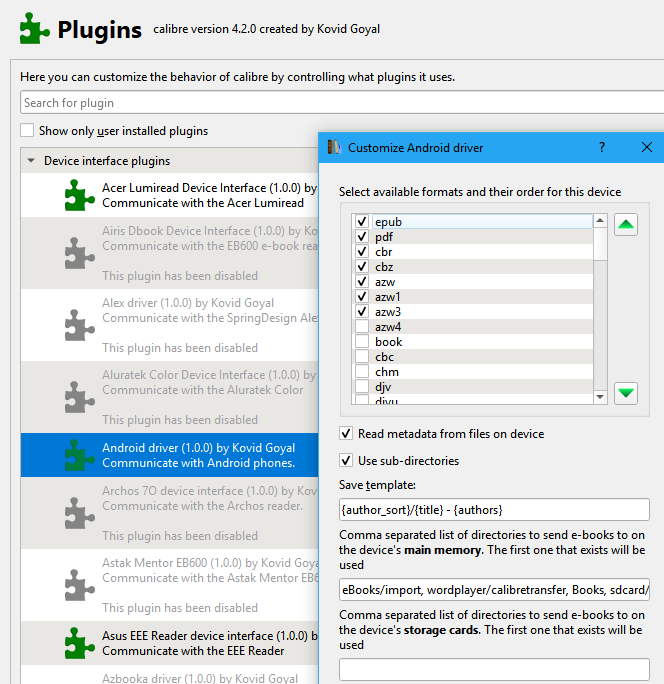Uncheck the azw3 format checkbox
The height and width of the screenshot is (684, 664).
pyautogui.click(x=362, y=311)
